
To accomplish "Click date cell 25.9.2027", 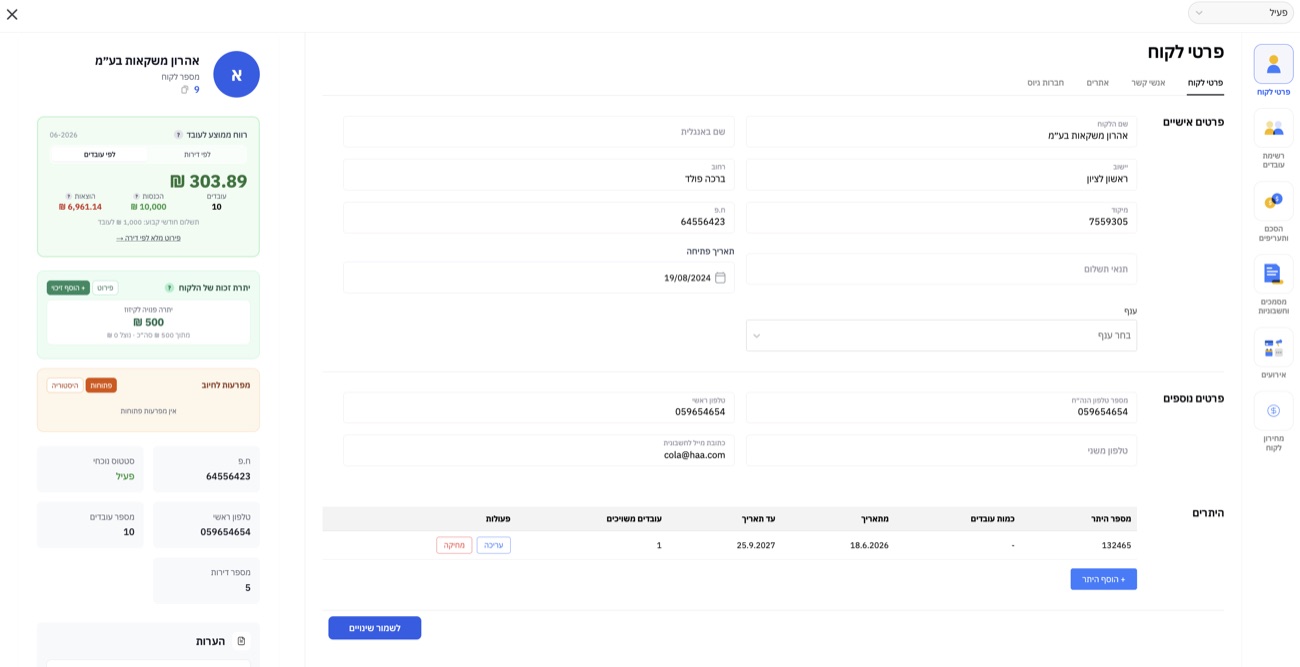I will pyautogui.click(x=756, y=545).
